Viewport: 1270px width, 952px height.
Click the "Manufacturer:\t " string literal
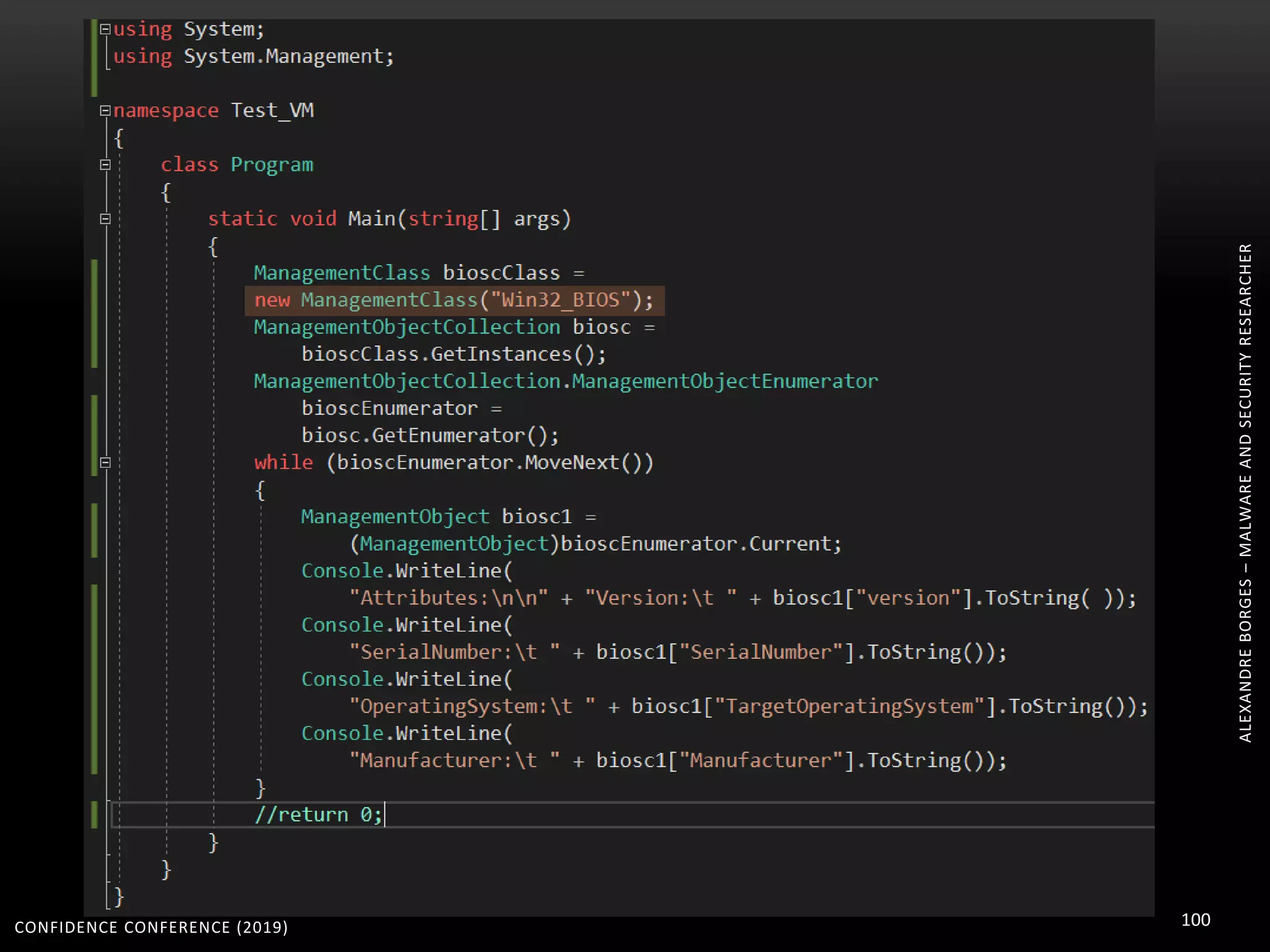pos(454,760)
